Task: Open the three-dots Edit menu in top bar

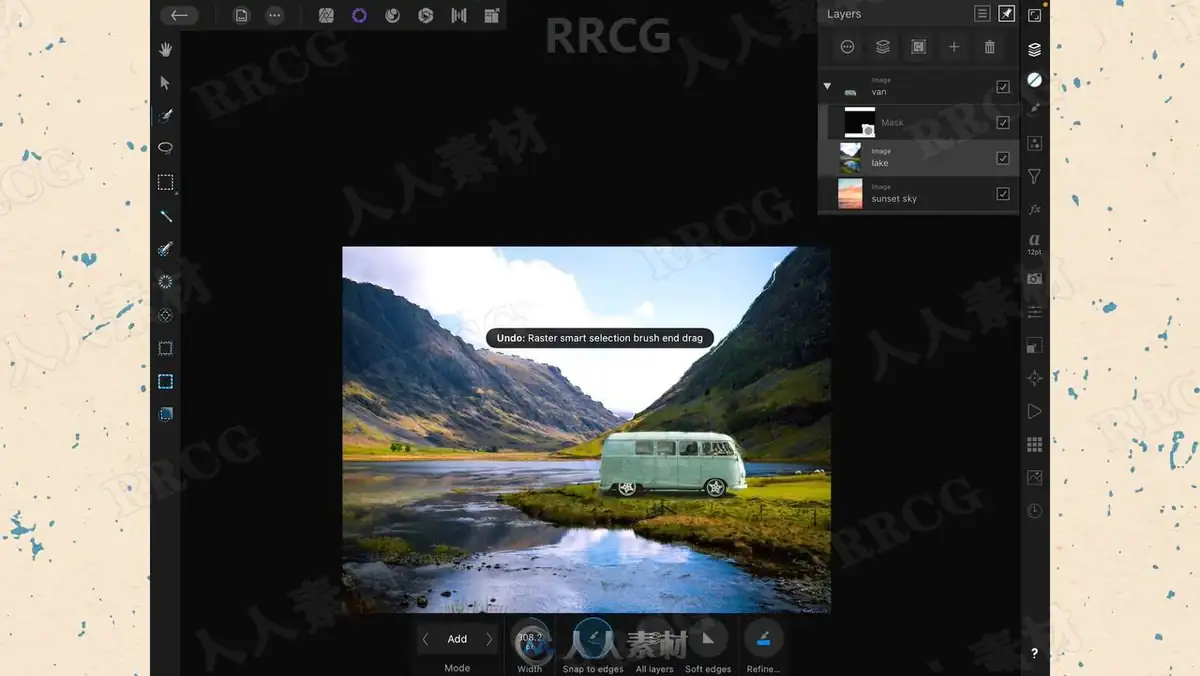Action: click(274, 15)
